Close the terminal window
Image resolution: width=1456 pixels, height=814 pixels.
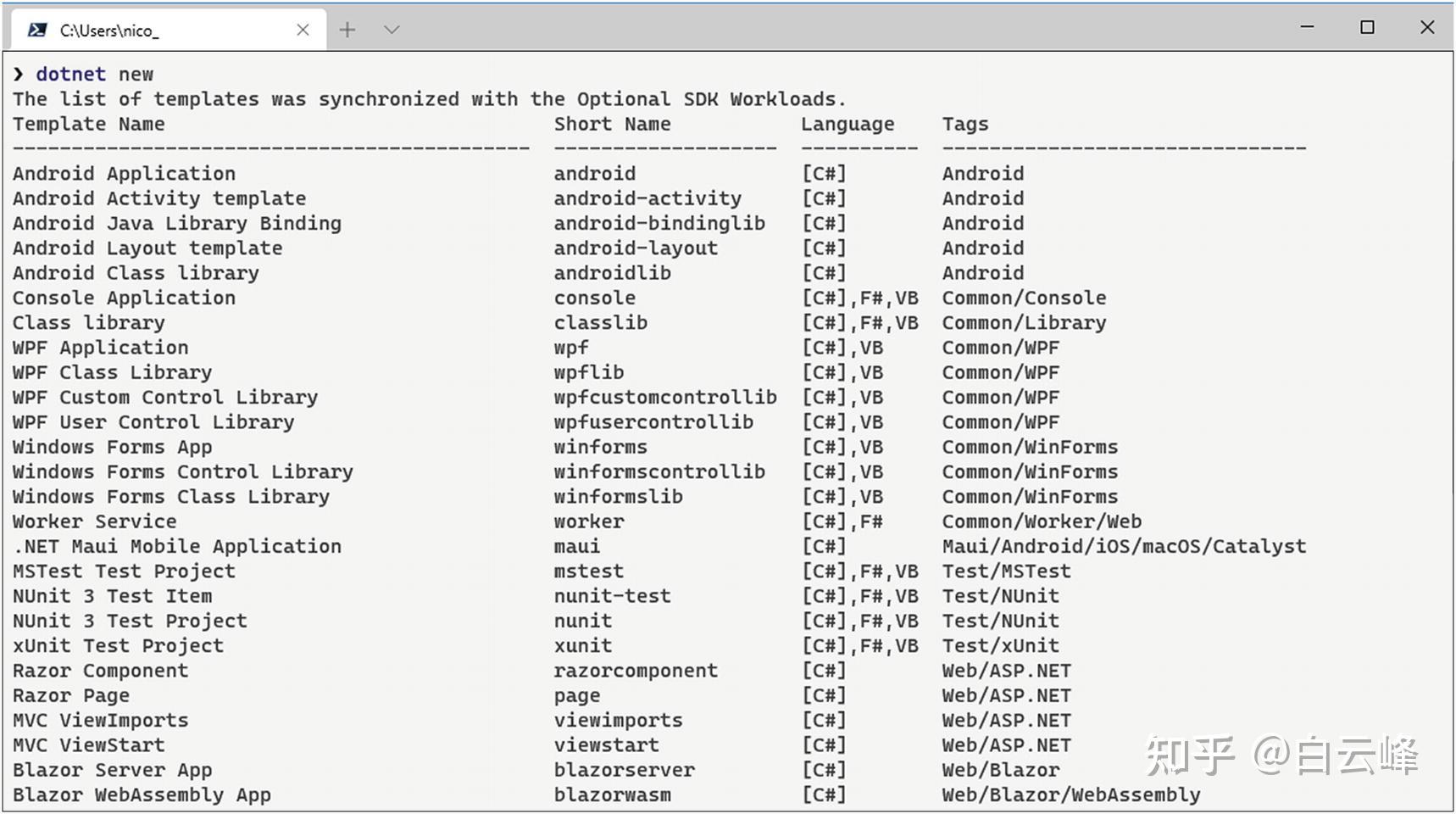point(1427,27)
